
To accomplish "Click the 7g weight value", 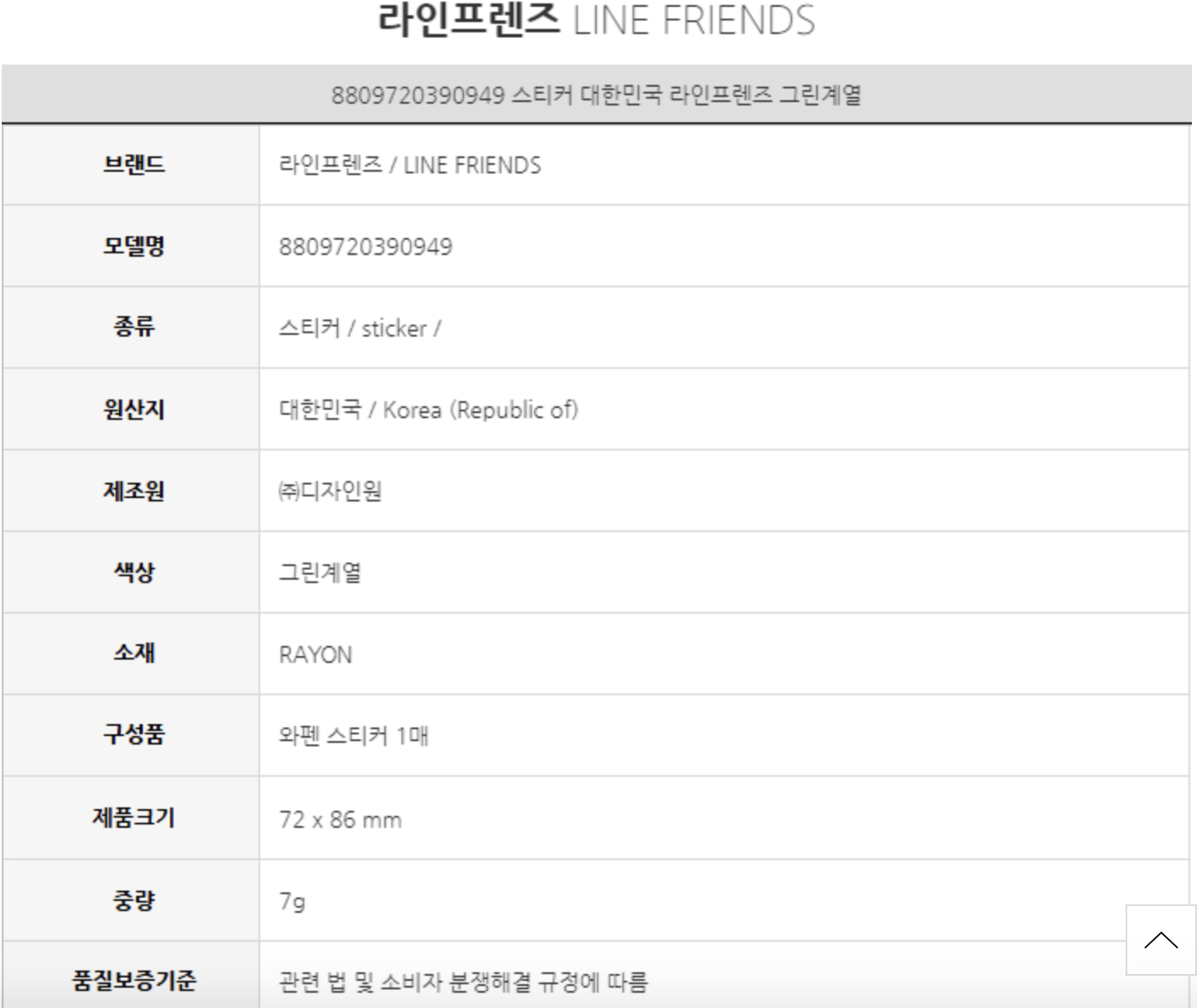I will coord(292,900).
